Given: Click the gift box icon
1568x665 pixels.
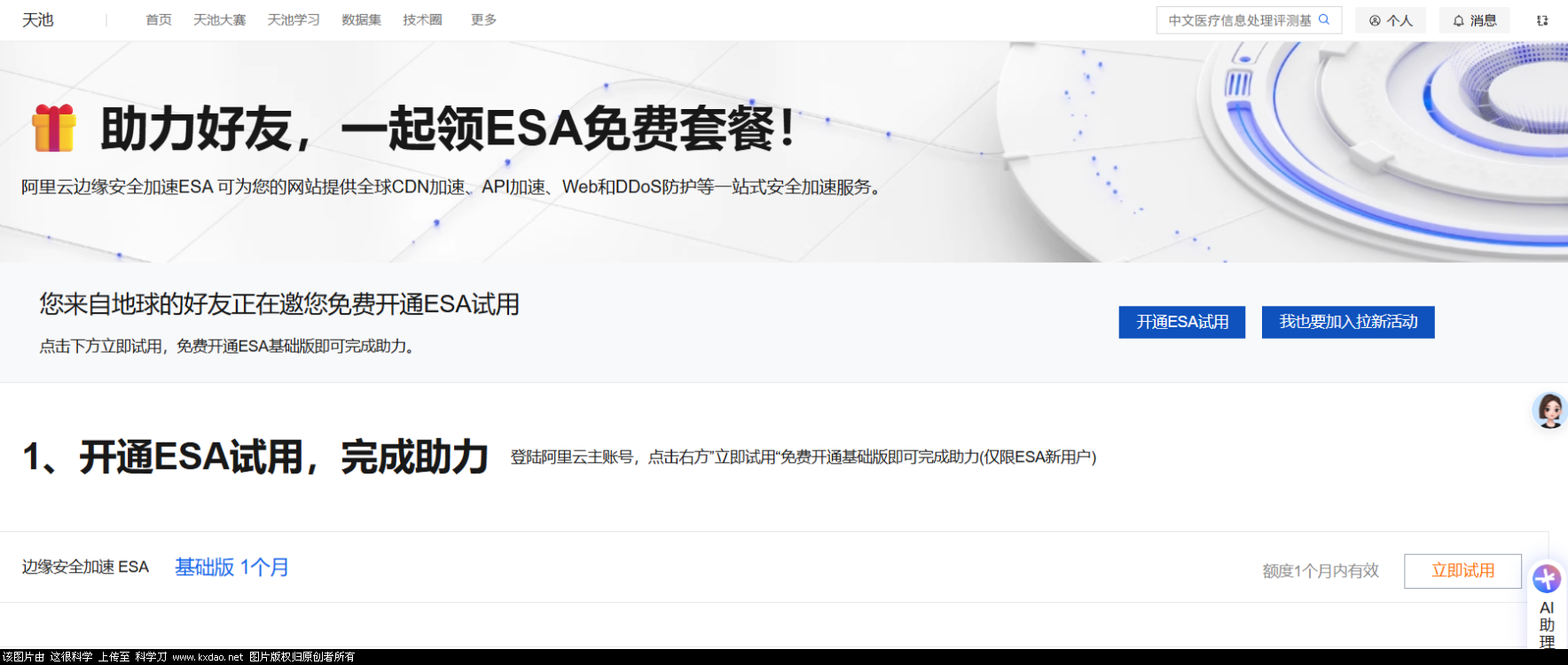Looking at the screenshot, I should click(54, 128).
